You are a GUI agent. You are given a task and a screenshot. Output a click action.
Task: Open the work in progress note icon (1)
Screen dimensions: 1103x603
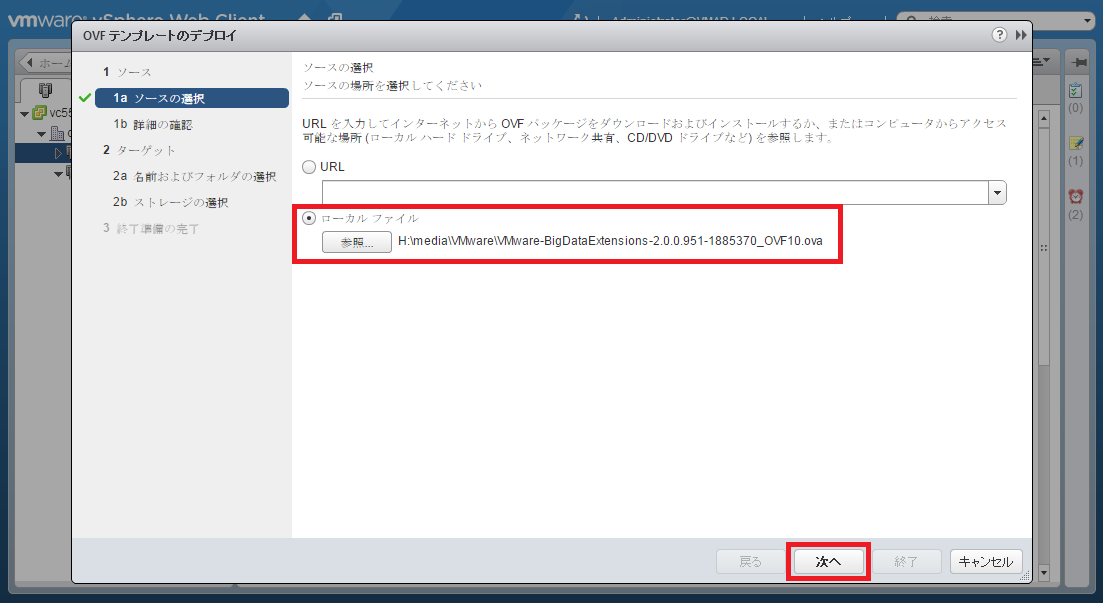point(1076,144)
